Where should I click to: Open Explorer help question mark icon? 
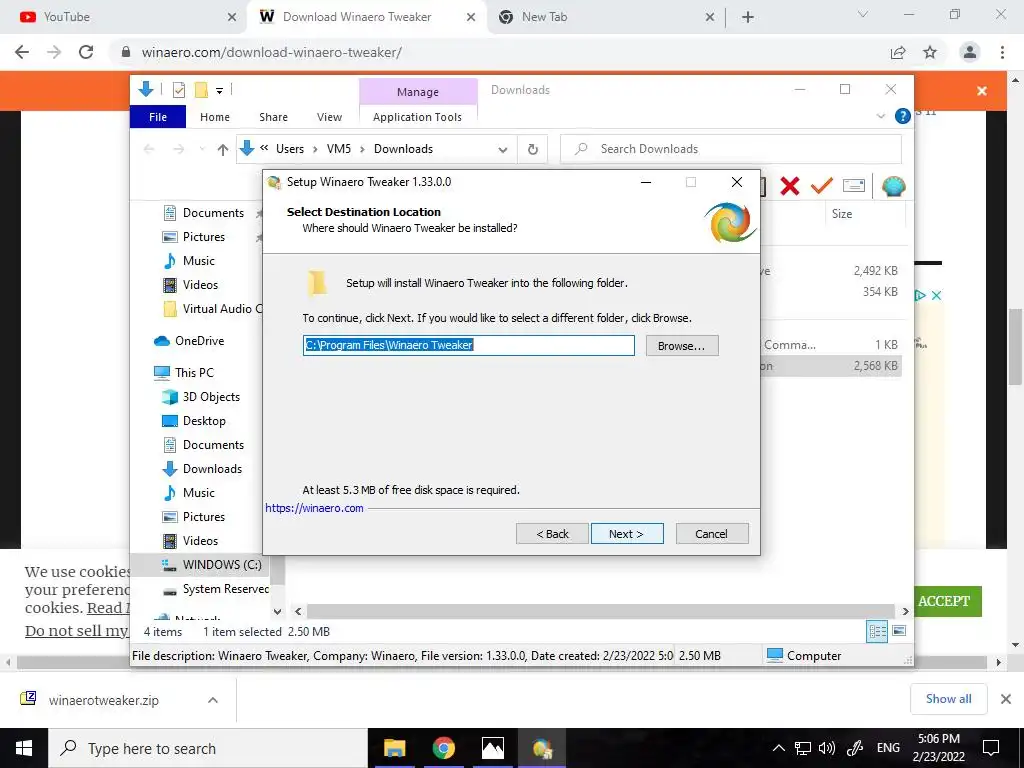[903, 116]
